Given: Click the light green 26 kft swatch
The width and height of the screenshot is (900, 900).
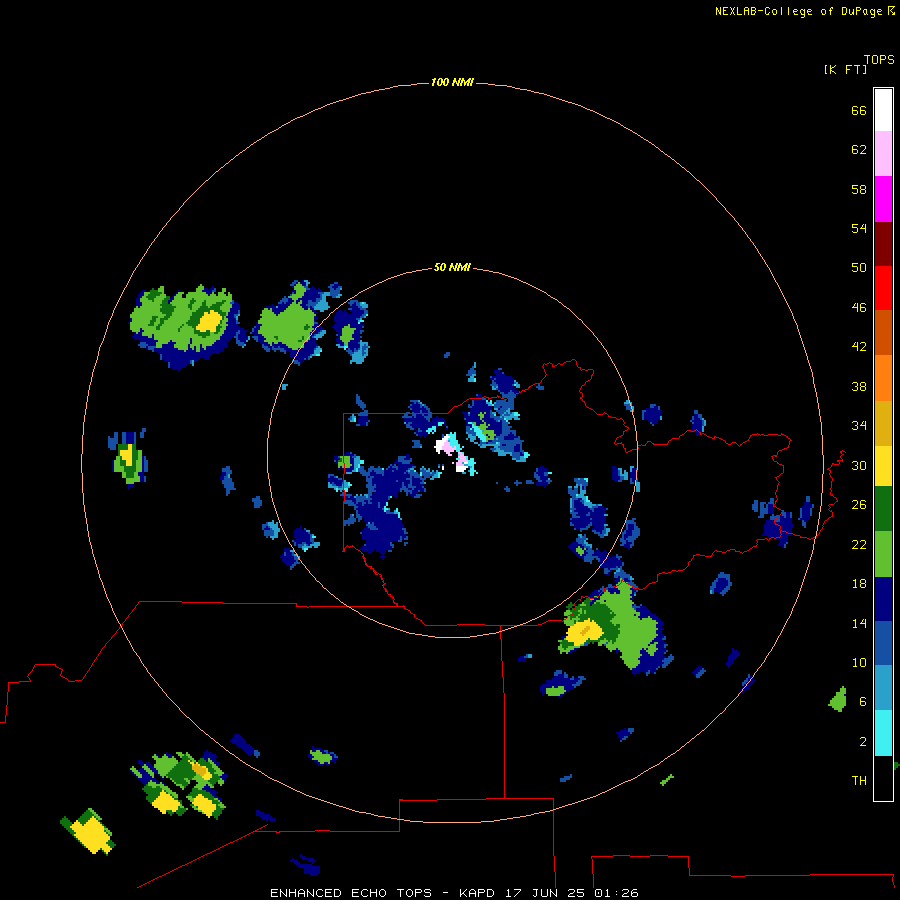Looking at the screenshot, I should 883,554.
